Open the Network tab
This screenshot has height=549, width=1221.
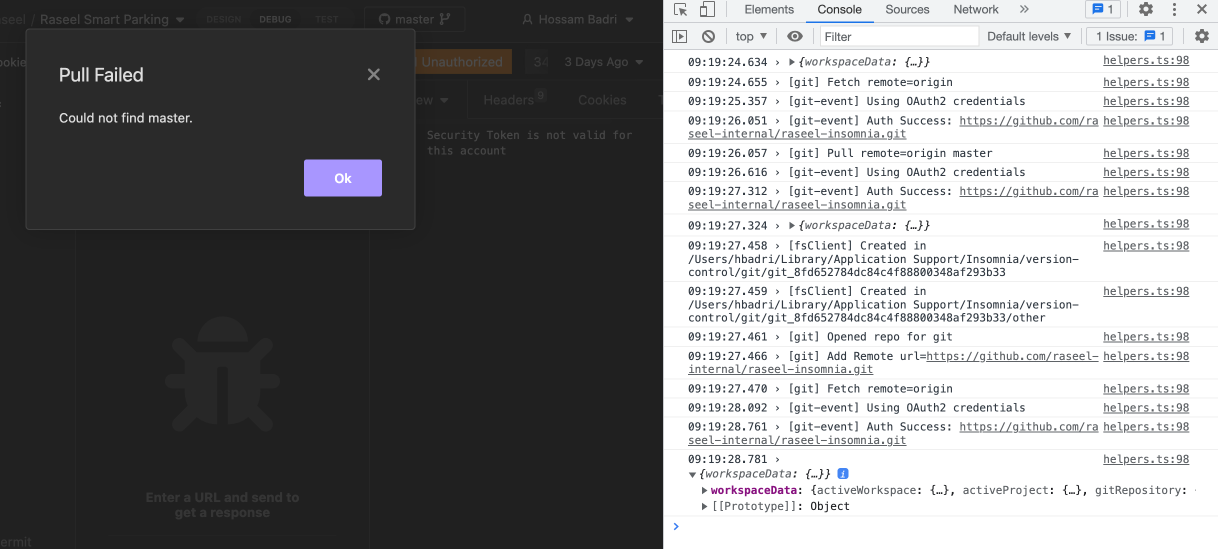coord(976,9)
